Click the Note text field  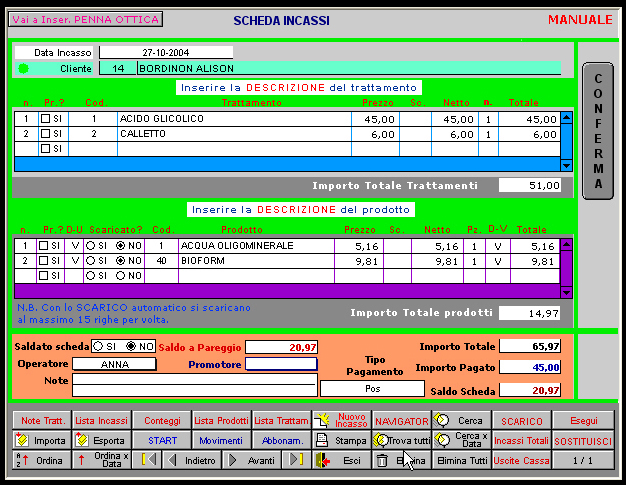point(195,385)
